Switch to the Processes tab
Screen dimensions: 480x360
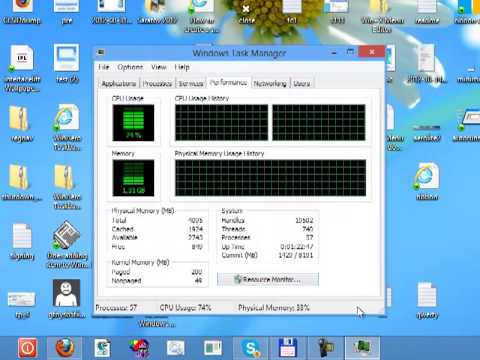tap(157, 83)
